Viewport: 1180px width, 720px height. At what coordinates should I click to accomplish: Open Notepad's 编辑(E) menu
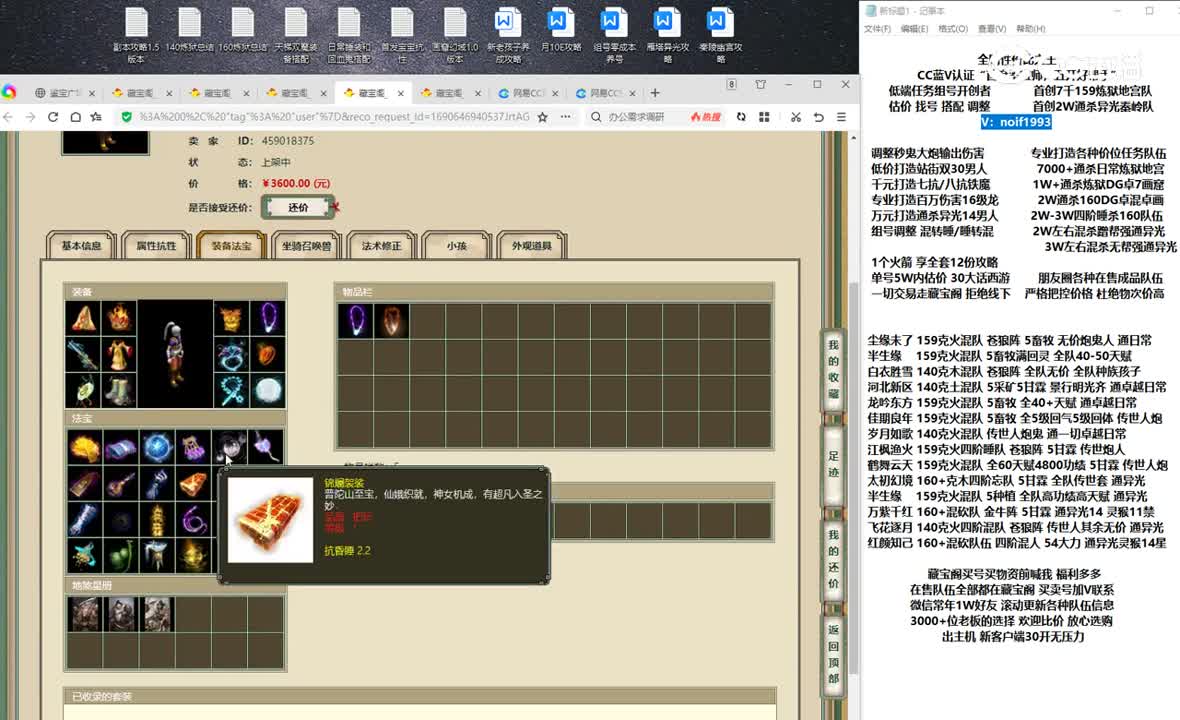914,29
